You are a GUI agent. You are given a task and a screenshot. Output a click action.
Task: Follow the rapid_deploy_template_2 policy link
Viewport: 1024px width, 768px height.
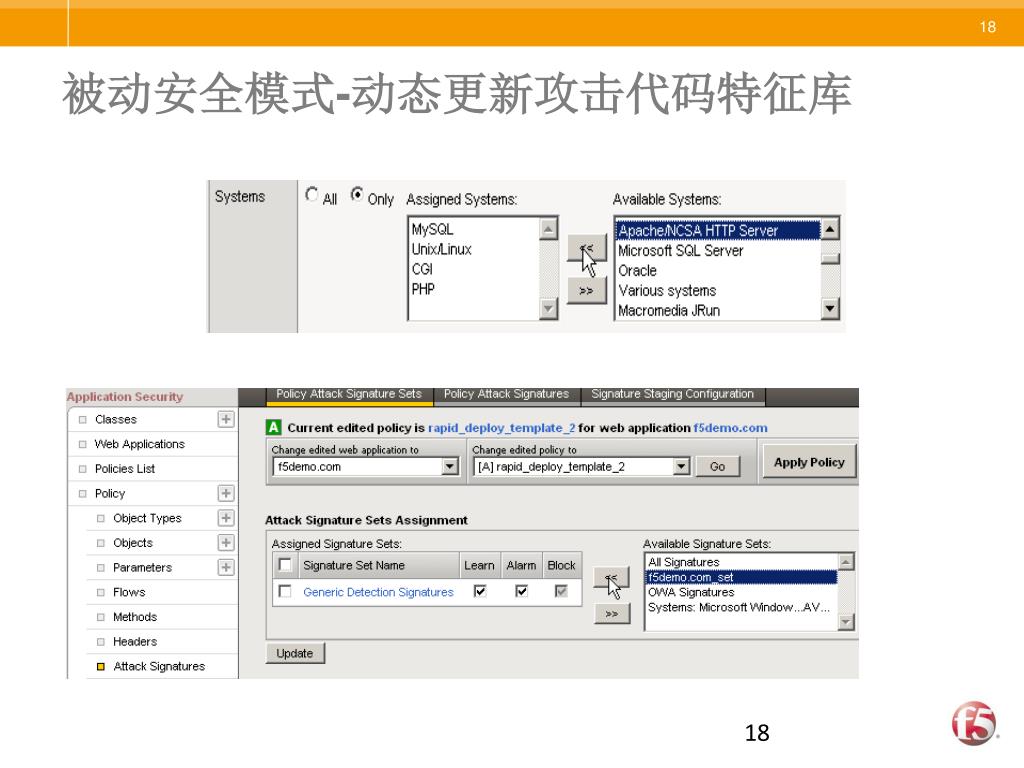pyautogui.click(x=502, y=428)
